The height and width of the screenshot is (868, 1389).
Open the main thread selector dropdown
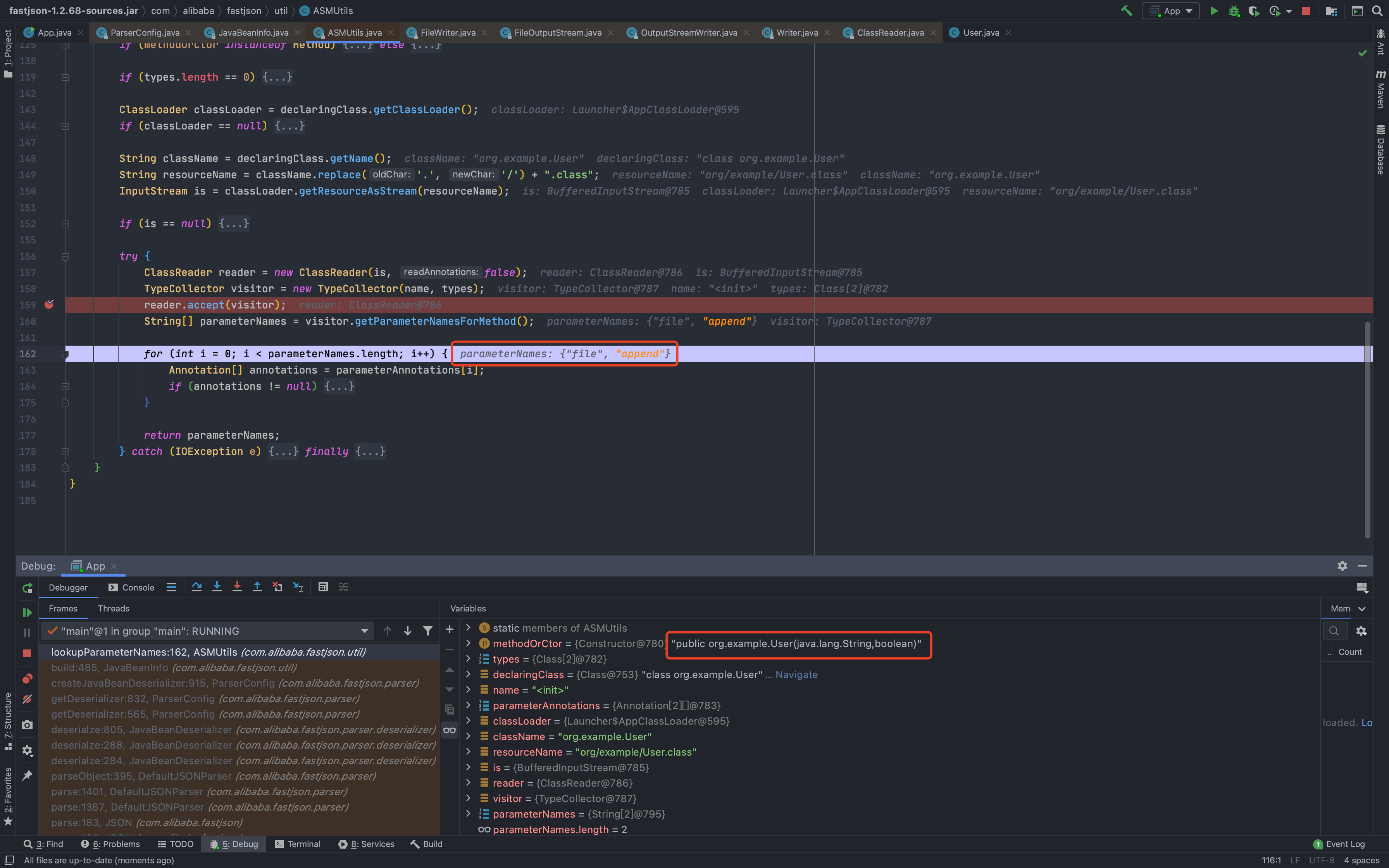(364, 631)
